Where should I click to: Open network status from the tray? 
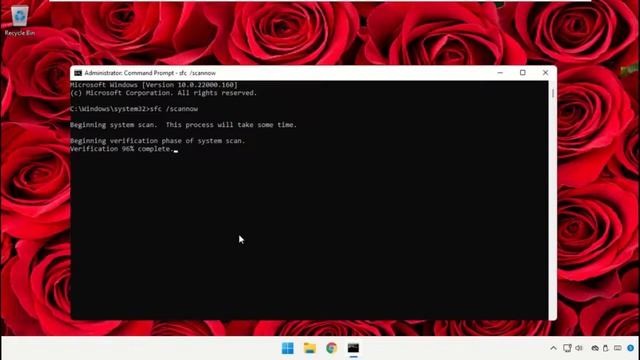(567, 348)
